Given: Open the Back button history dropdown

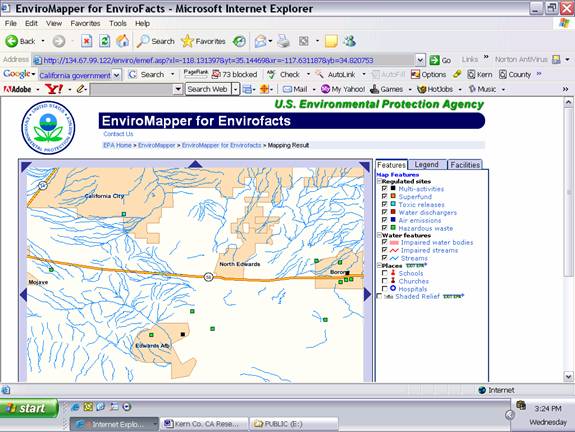Looking at the screenshot, I should (x=43, y=41).
